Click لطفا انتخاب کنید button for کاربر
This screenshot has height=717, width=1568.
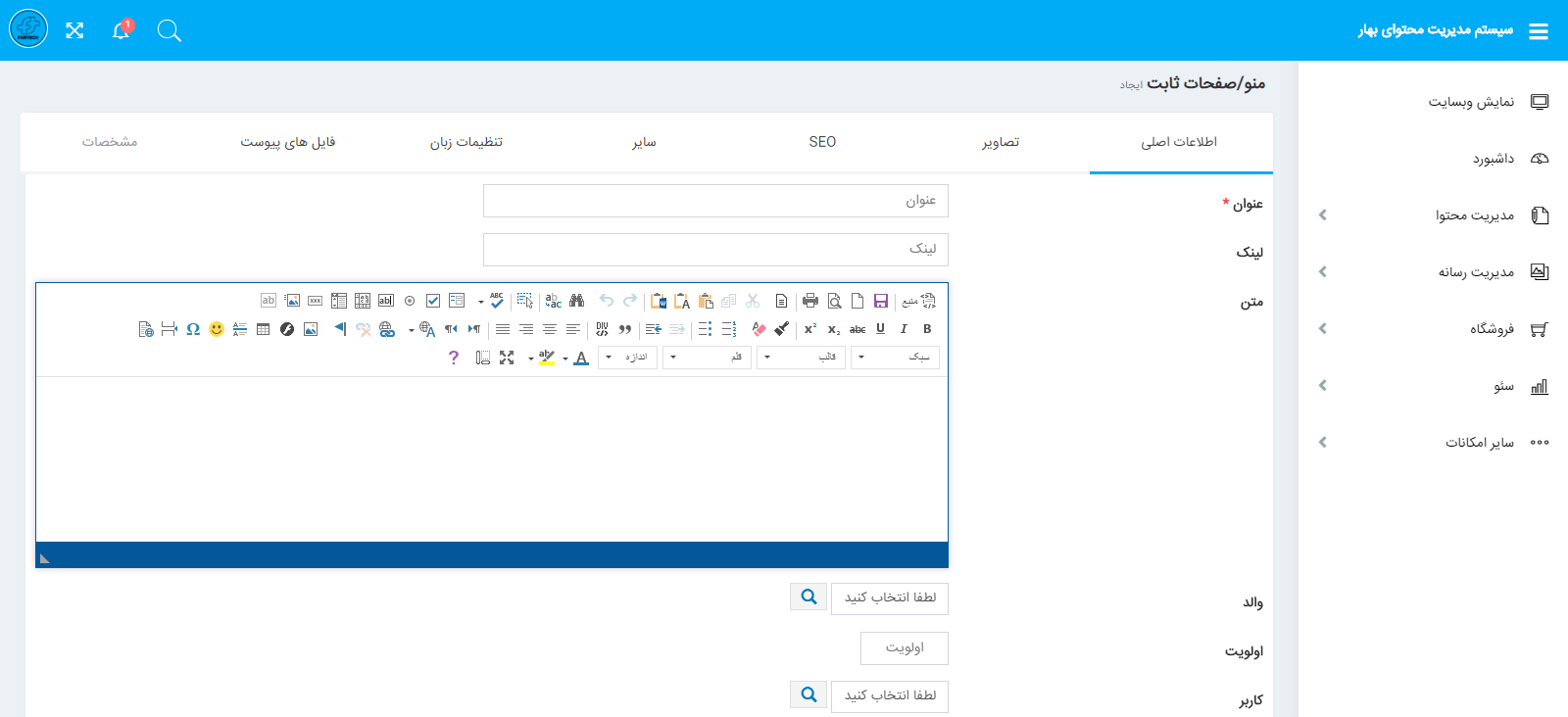(890, 695)
